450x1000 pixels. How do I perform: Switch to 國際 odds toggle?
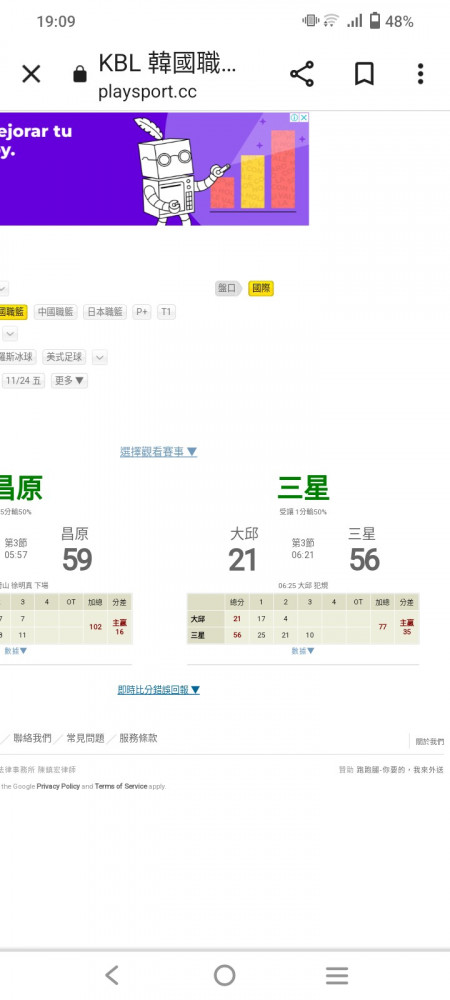pyautogui.click(x=261, y=288)
